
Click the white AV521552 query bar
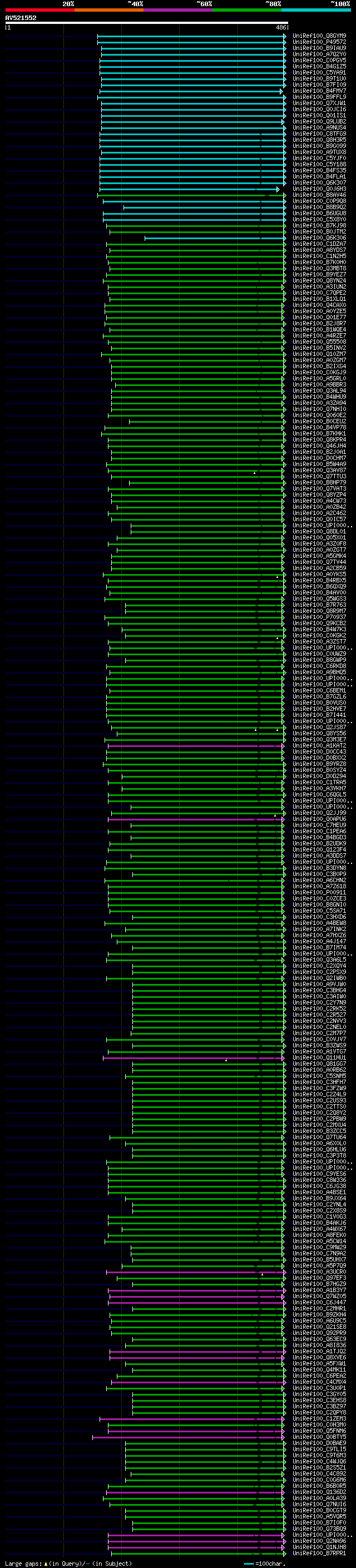point(147,23)
